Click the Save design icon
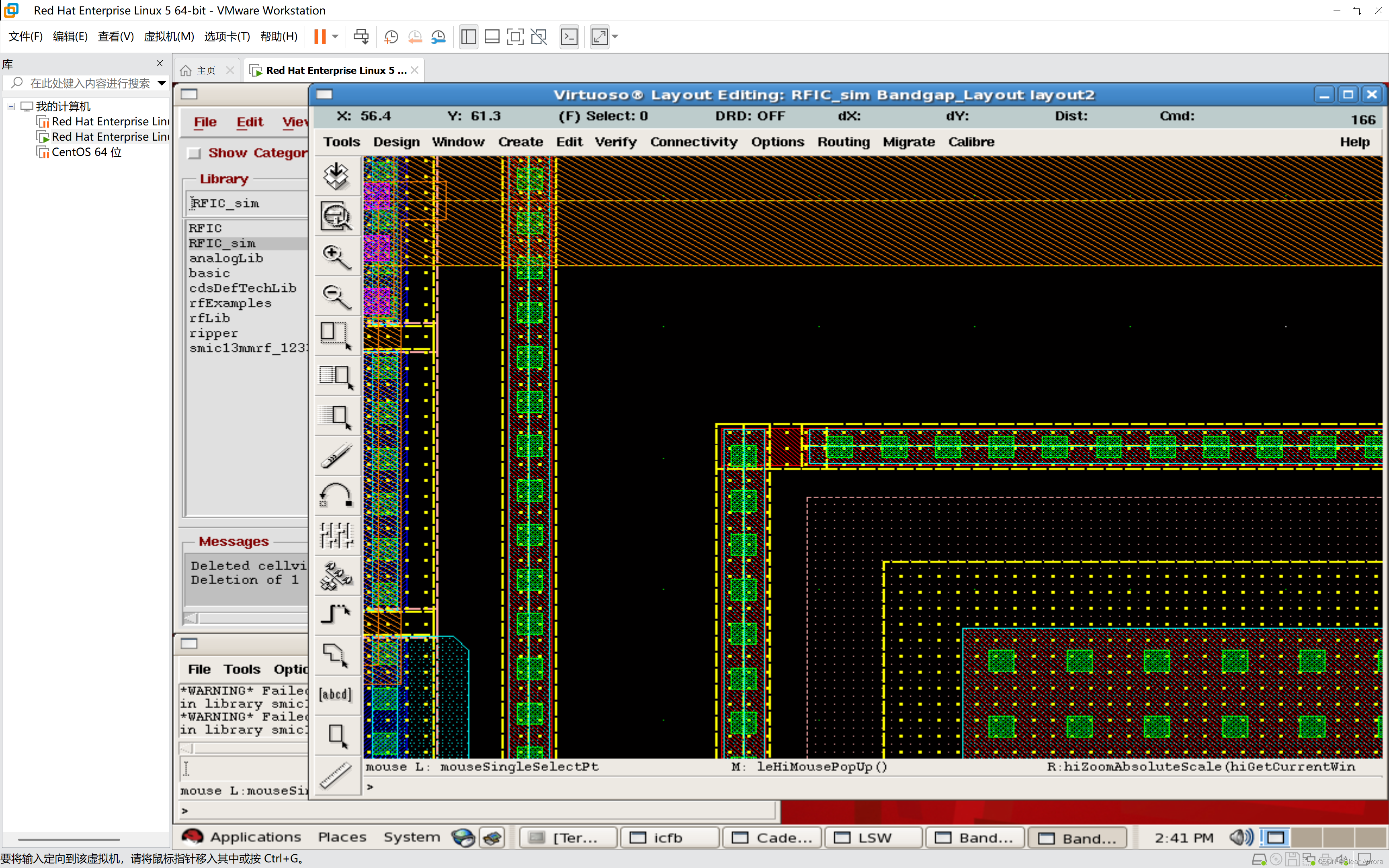Image resolution: width=1389 pixels, height=868 pixels. point(336,176)
